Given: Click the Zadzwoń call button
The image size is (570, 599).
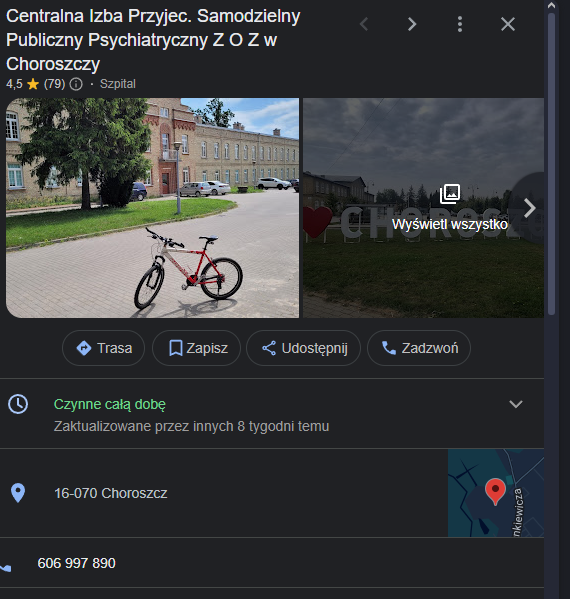Looking at the screenshot, I should [x=419, y=348].
